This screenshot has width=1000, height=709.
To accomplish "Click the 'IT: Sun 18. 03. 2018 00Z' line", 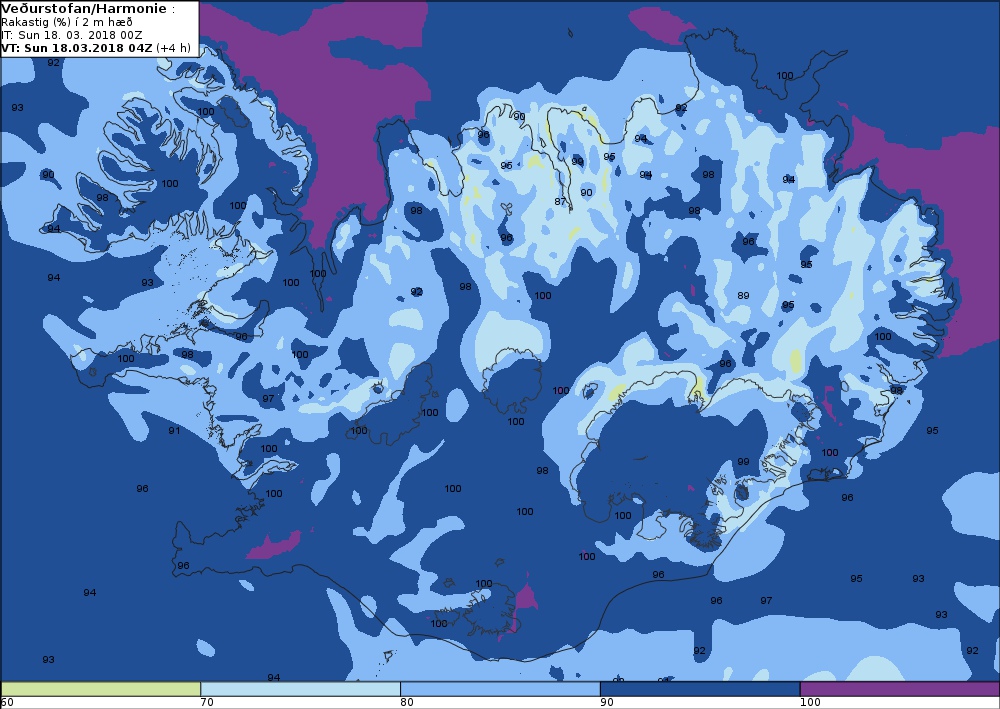I will click(71, 35).
